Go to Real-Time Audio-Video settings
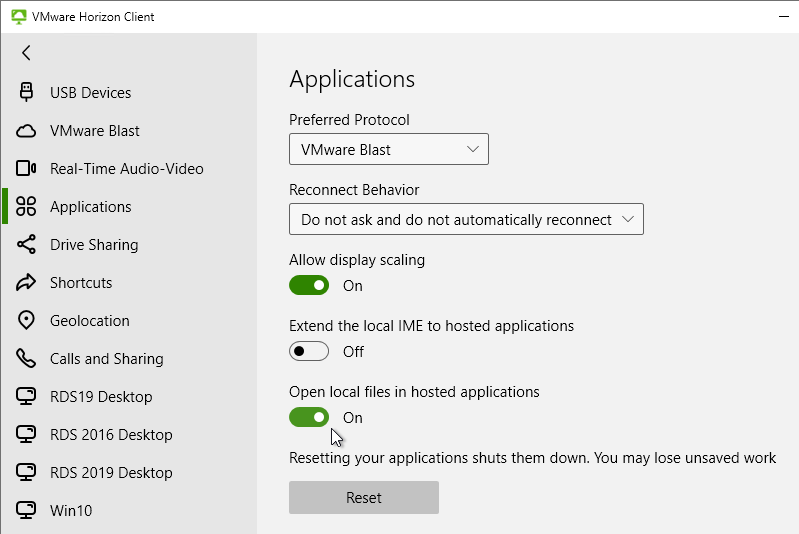The image size is (799, 534). tap(129, 169)
